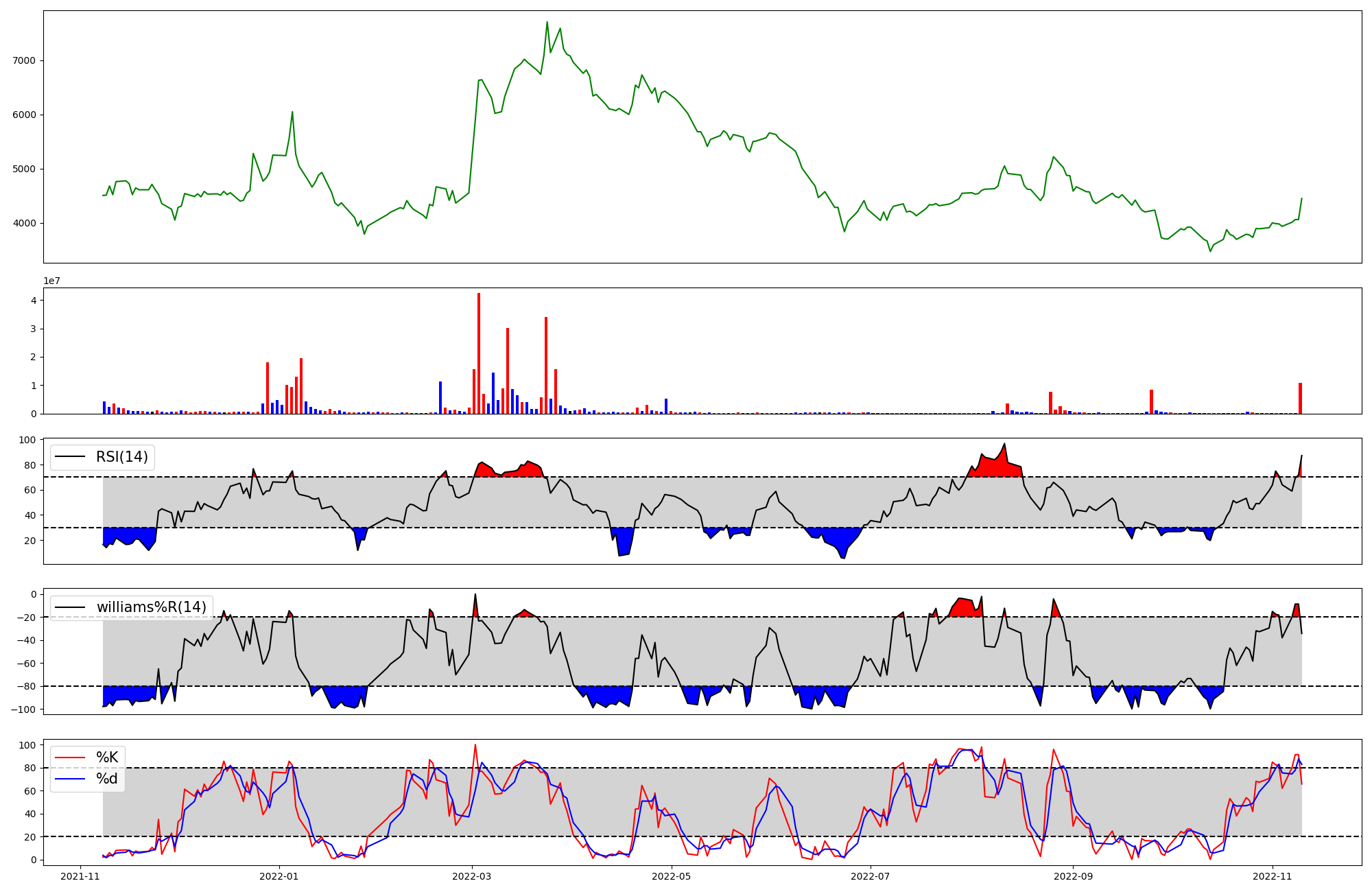The height and width of the screenshot is (892, 1372).
Task: Click the 5000 price axis tick label
Action: tap(23, 169)
